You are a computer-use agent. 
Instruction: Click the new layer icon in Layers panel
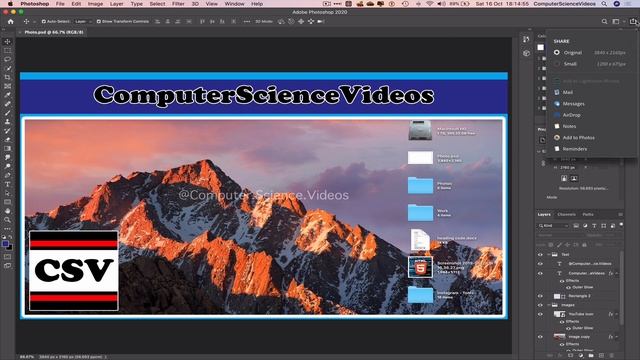(601, 356)
